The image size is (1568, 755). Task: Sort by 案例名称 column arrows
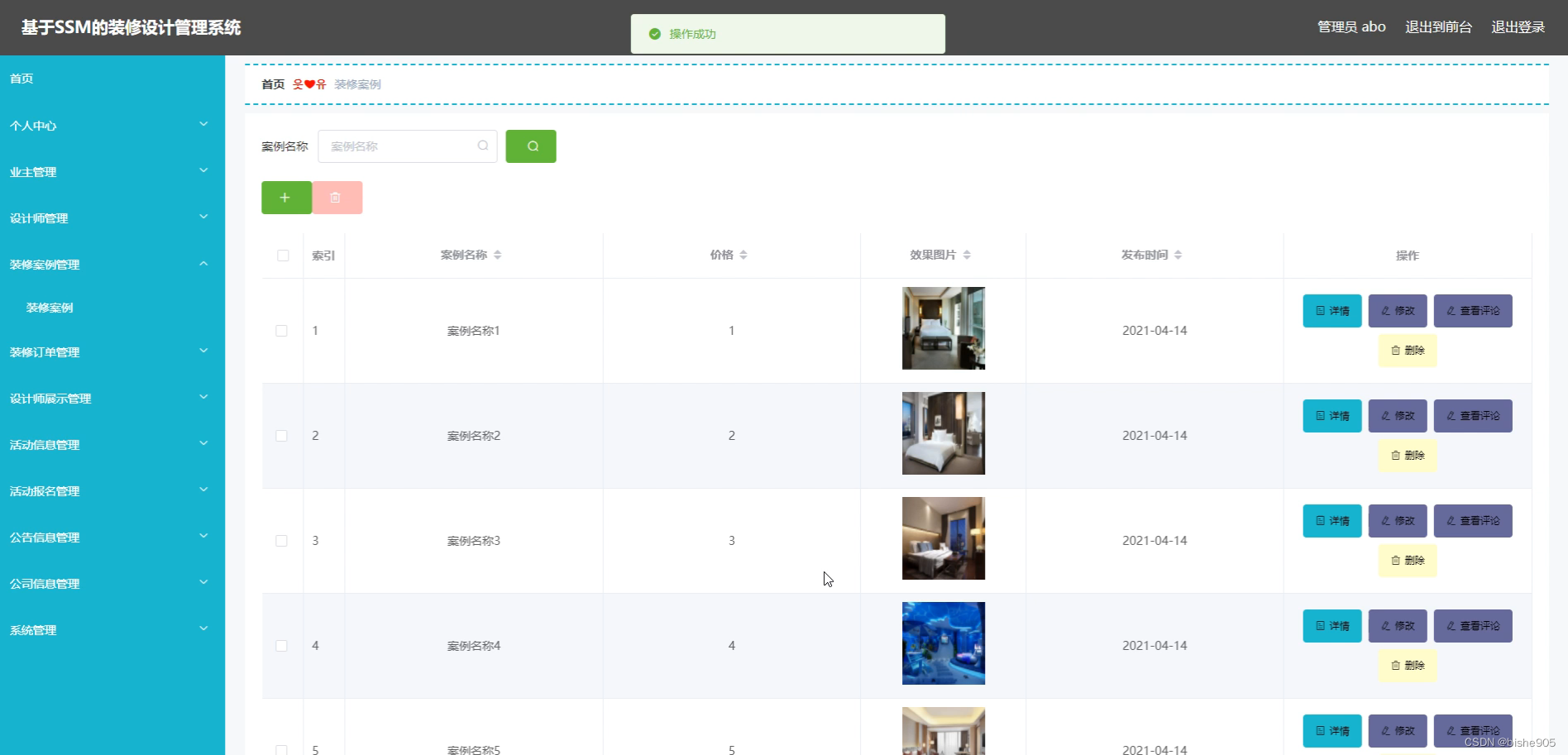pos(498,255)
